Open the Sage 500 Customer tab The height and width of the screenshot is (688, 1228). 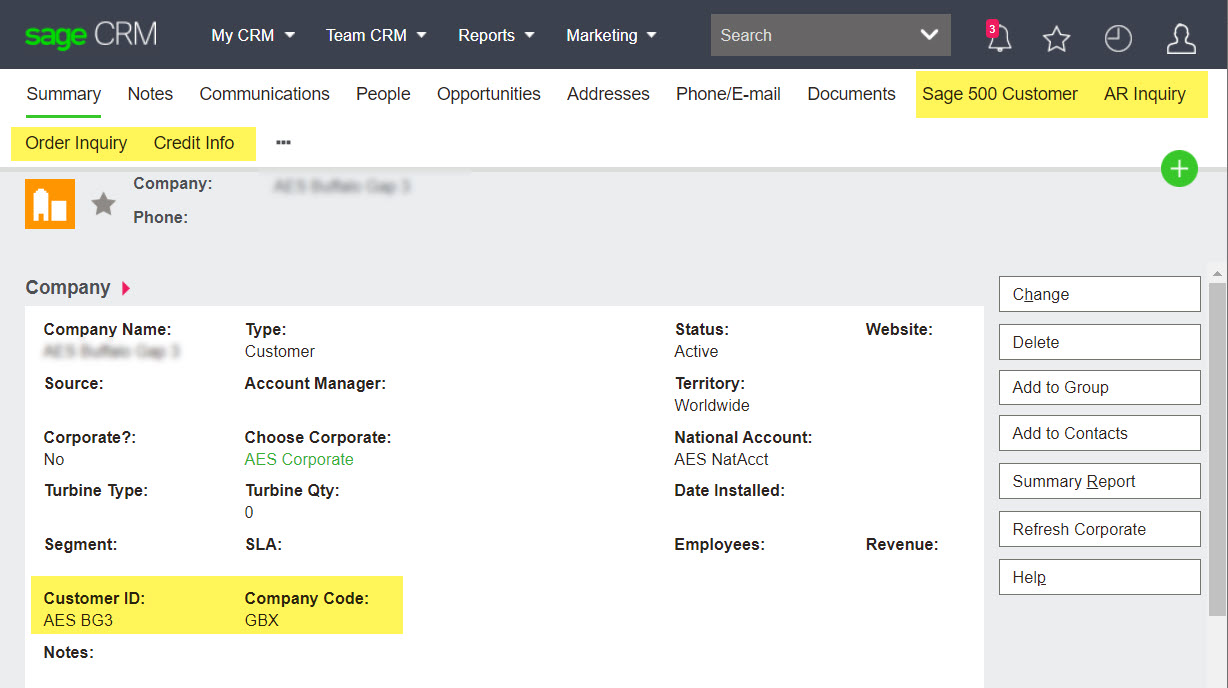pyautogui.click(x=1000, y=93)
